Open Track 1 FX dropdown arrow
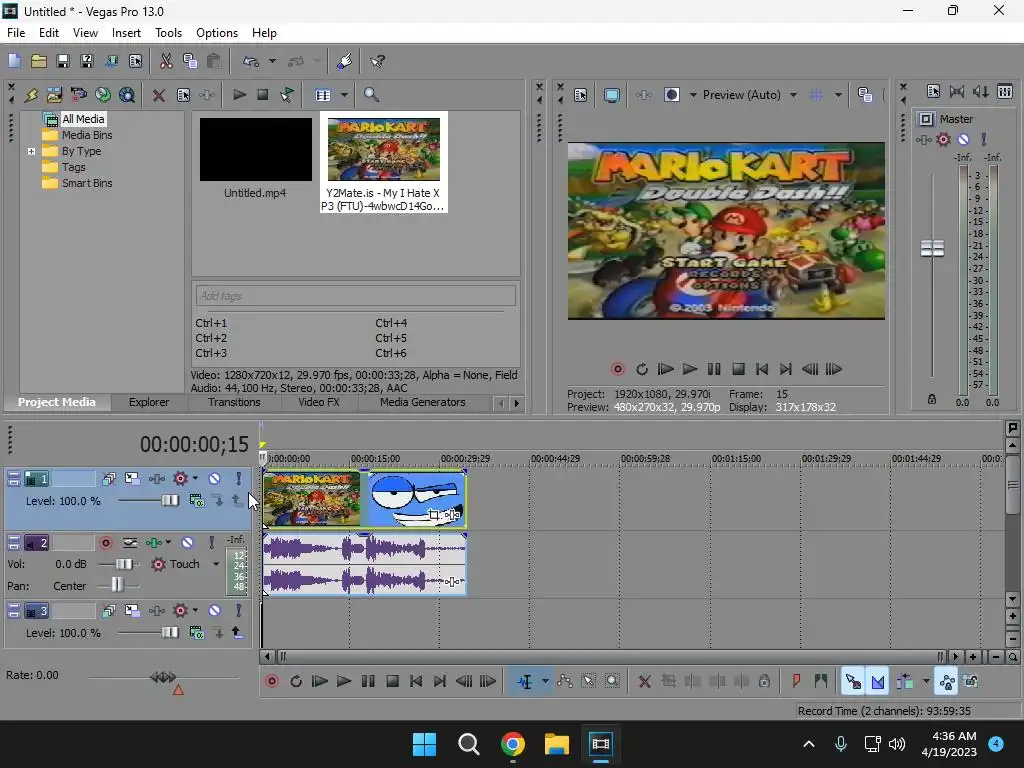 pyautogui.click(x=195, y=479)
